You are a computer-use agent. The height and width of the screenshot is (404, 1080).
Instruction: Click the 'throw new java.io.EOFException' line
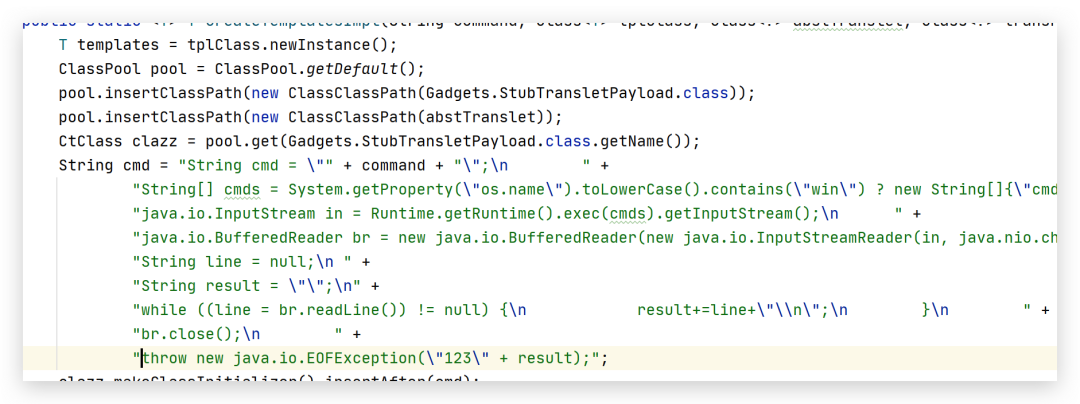point(371,358)
